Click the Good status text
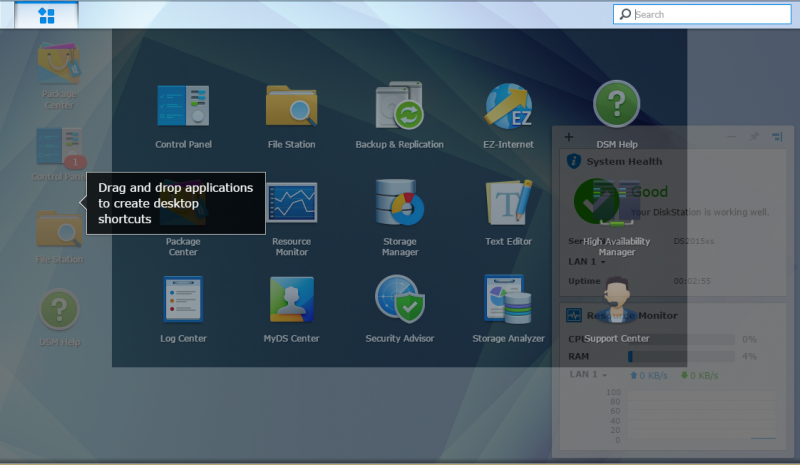Screen dimensions: 800x465 [x=649, y=192]
